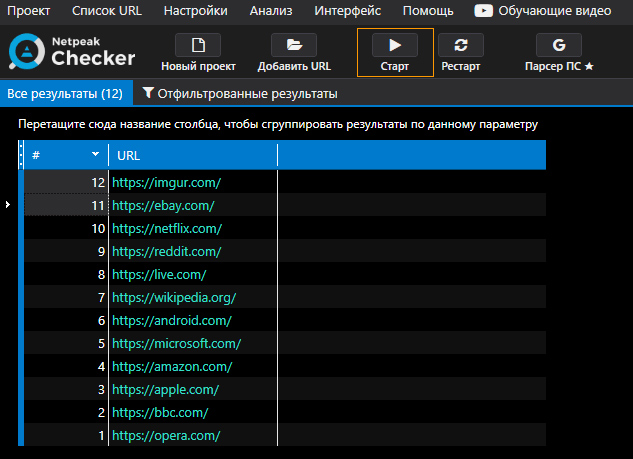Open the https://bbc.com/ link

(x=160, y=413)
